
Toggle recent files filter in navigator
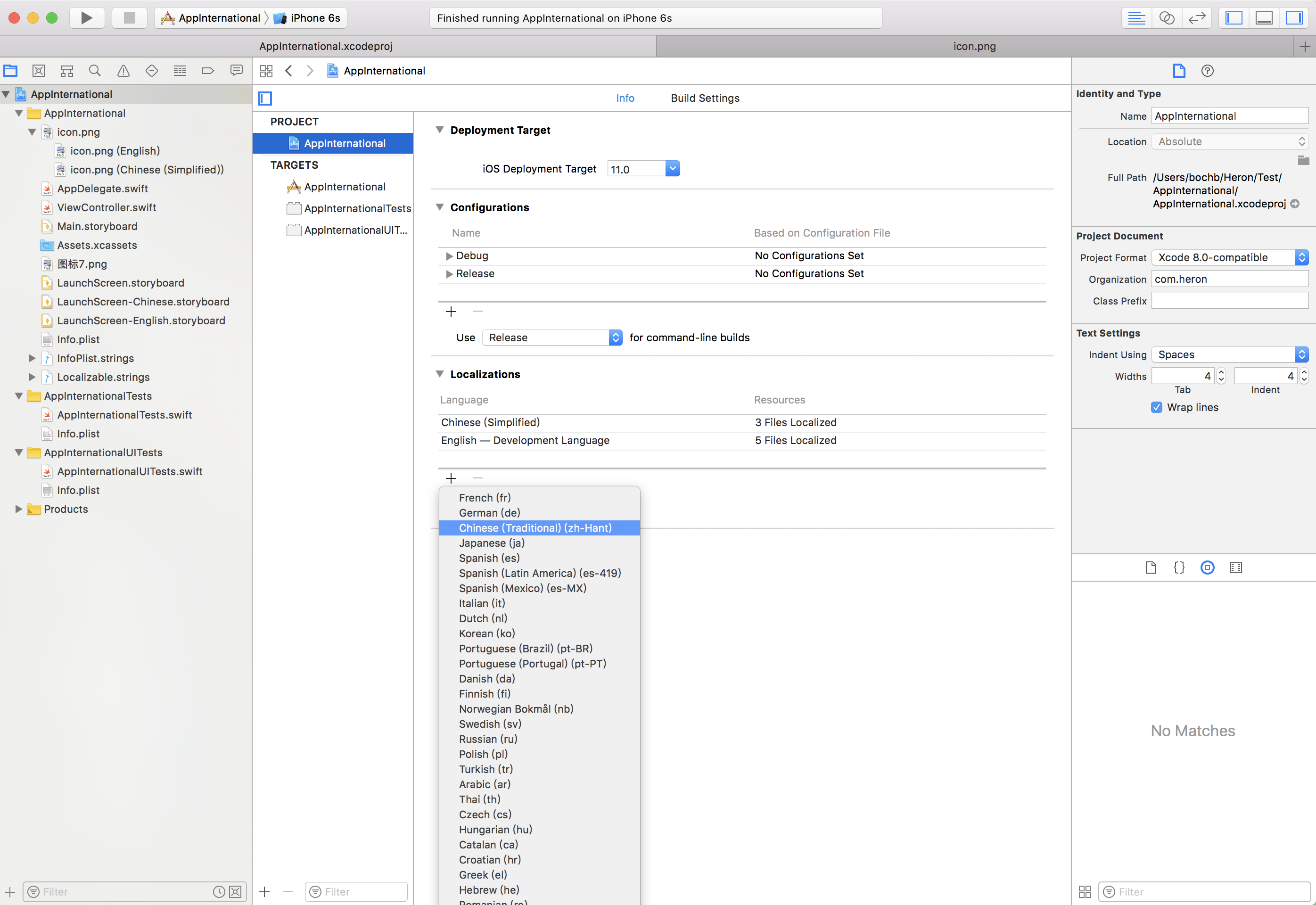(x=219, y=891)
